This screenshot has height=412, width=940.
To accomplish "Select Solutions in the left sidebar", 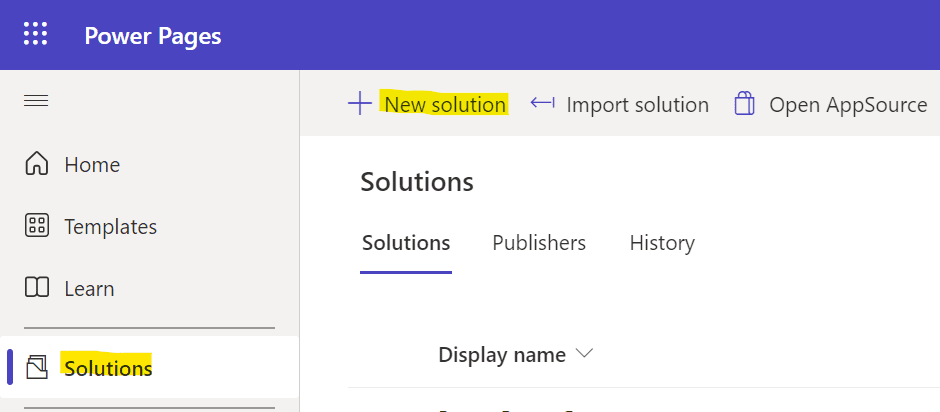I will pos(149,367).
